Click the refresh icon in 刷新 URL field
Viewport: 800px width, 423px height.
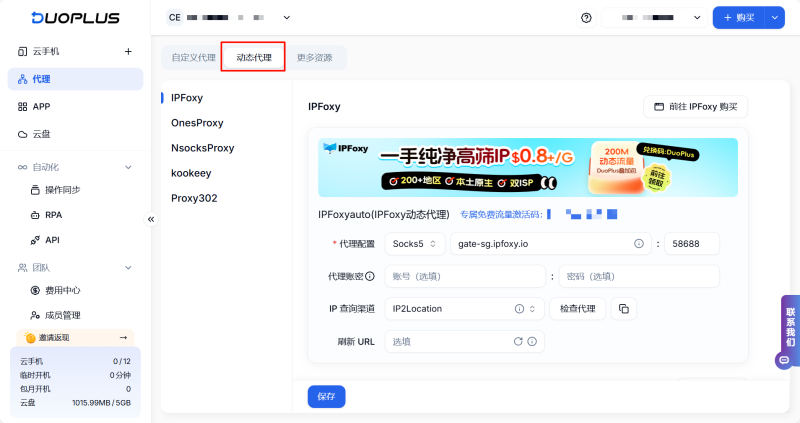[518, 342]
